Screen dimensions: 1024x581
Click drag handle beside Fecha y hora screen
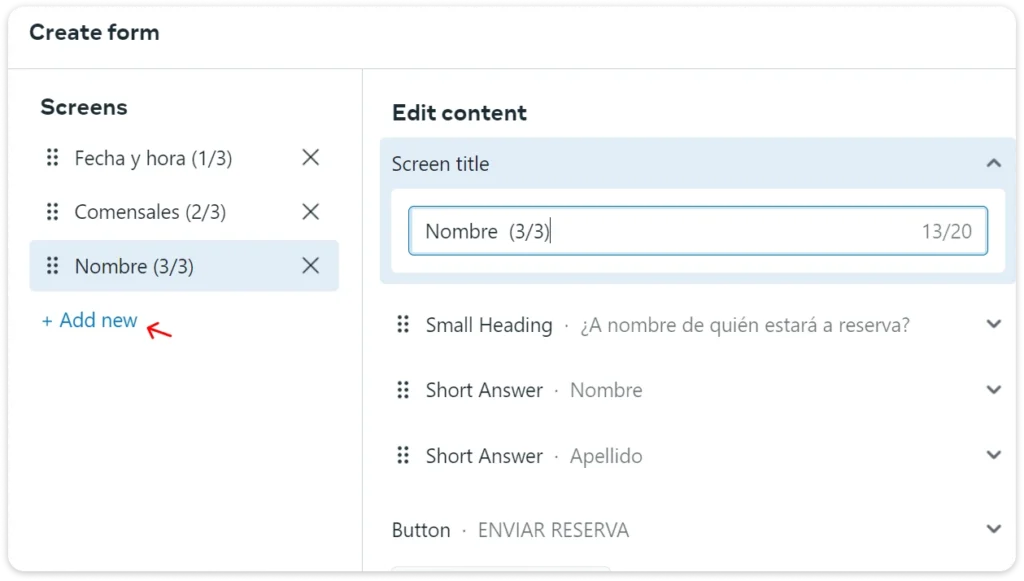coord(53,158)
